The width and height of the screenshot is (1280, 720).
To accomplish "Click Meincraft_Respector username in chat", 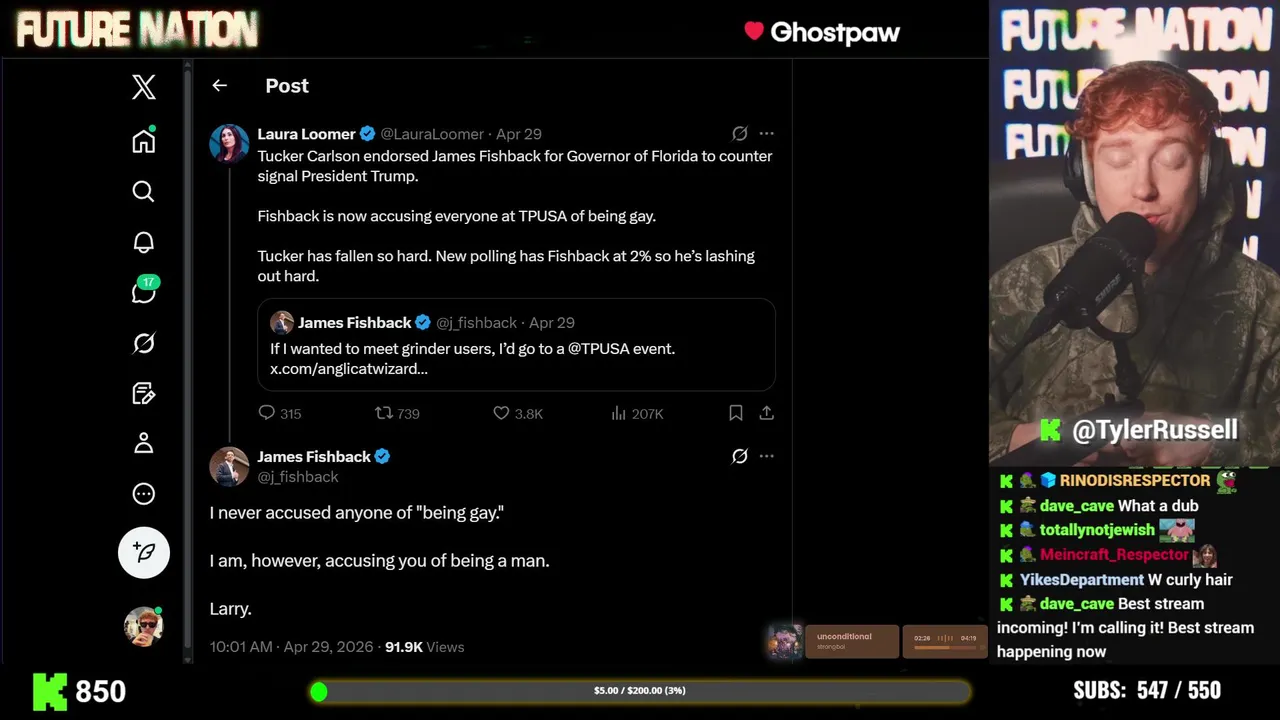I will (1114, 555).
